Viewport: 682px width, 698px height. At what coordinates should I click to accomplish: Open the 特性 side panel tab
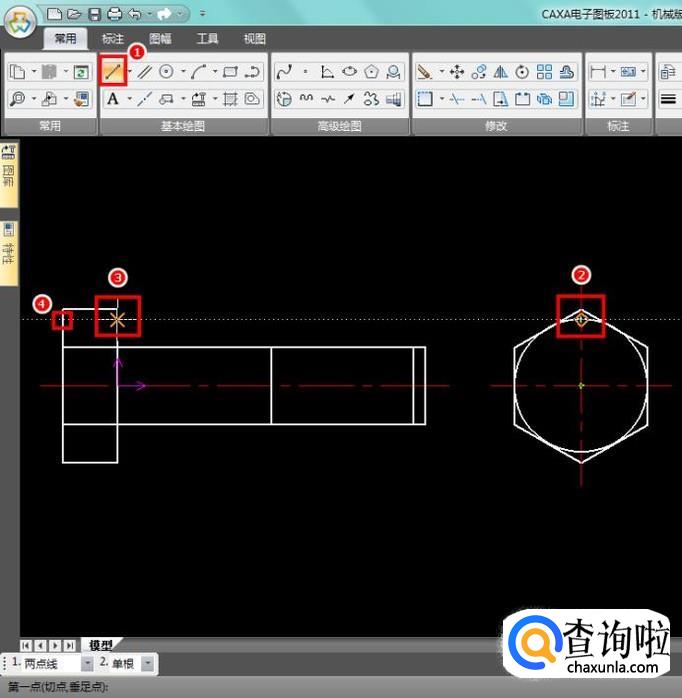pos(9,253)
